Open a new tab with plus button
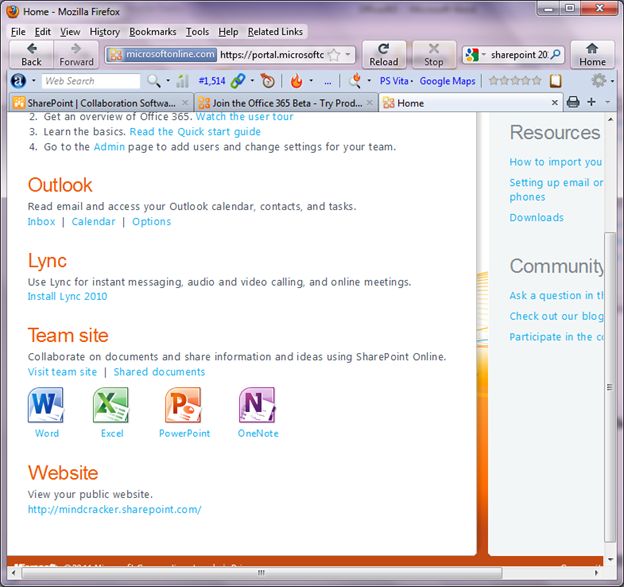624x587 pixels. pos(591,102)
